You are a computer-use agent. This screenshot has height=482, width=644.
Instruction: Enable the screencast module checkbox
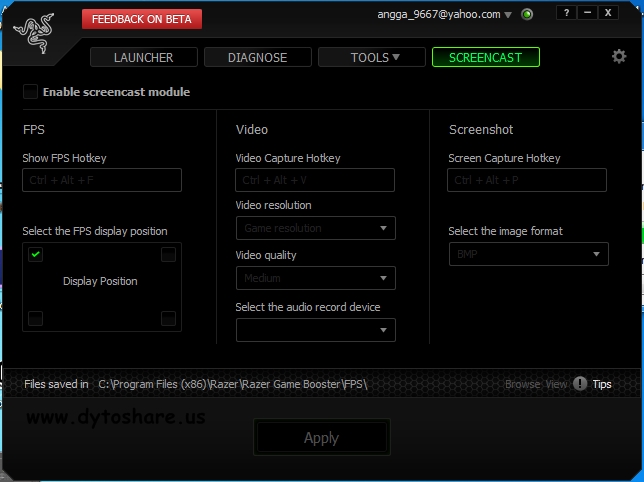tap(30, 92)
